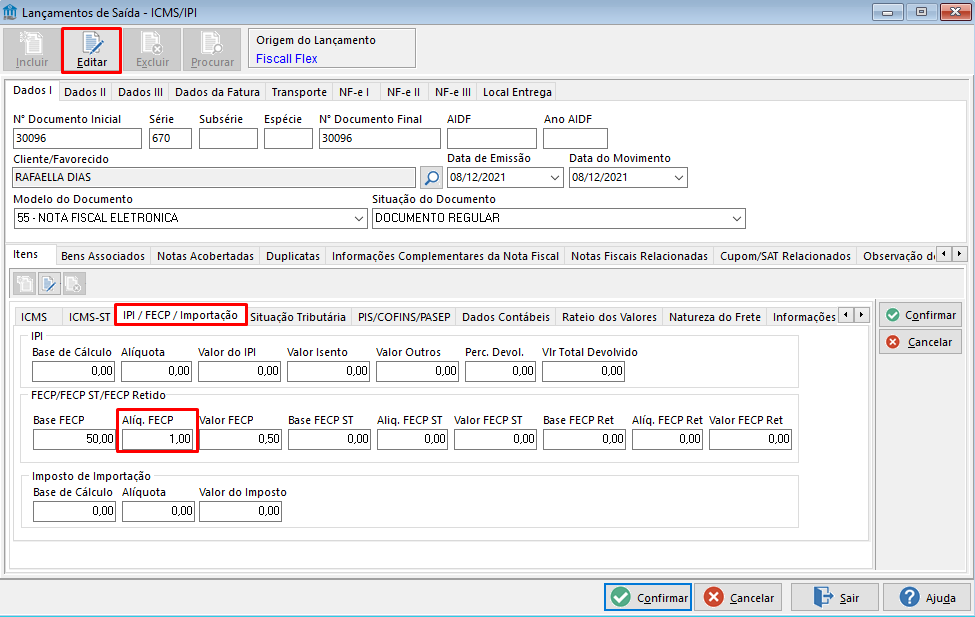
Task: Expand the Data de Emissão date dropdown
Action: (555, 178)
